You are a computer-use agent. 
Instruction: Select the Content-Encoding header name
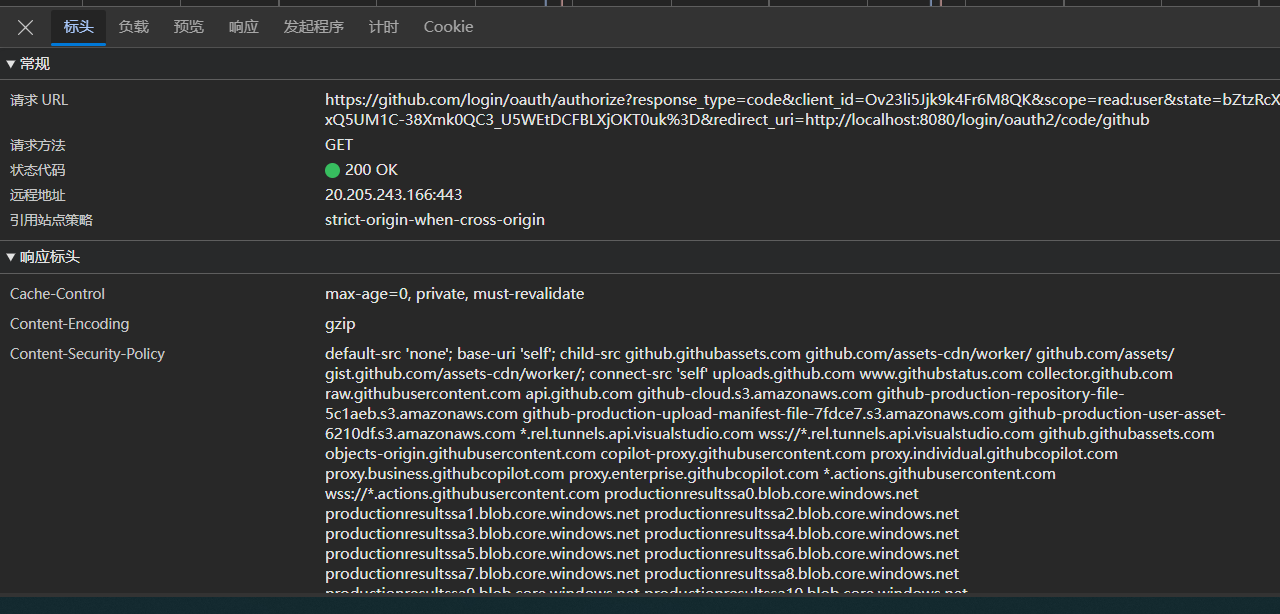click(x=69, y=324)
